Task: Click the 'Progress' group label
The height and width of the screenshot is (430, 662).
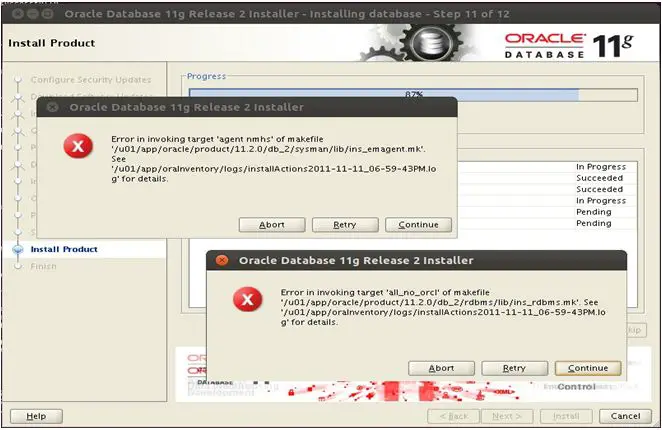Action: coord(206,76)
